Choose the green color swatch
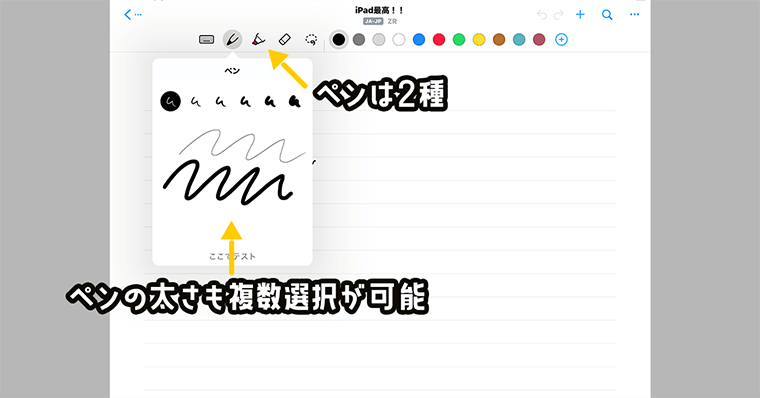 (x=459, y=40)
